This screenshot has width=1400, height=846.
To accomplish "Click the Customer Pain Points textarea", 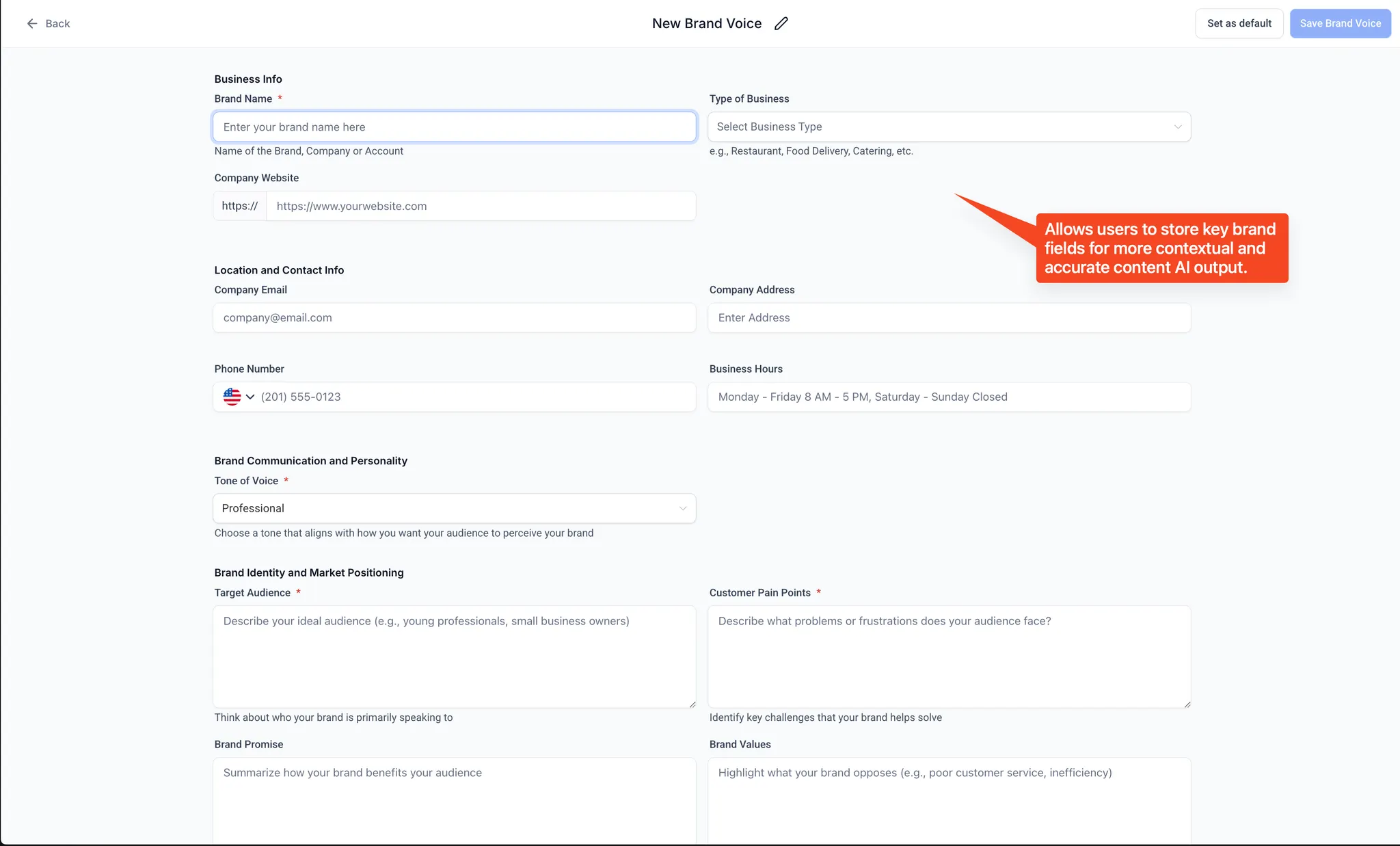I will [949, 657].
